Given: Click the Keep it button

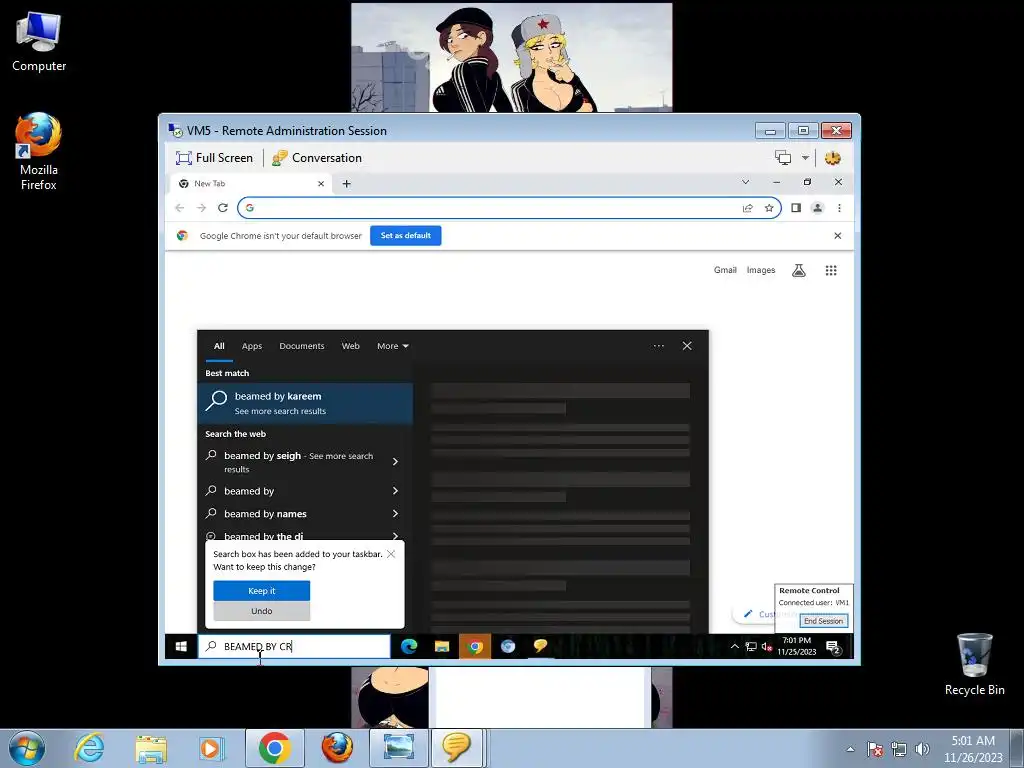Looking at the screenshot, I should click(x=262, y=590).
